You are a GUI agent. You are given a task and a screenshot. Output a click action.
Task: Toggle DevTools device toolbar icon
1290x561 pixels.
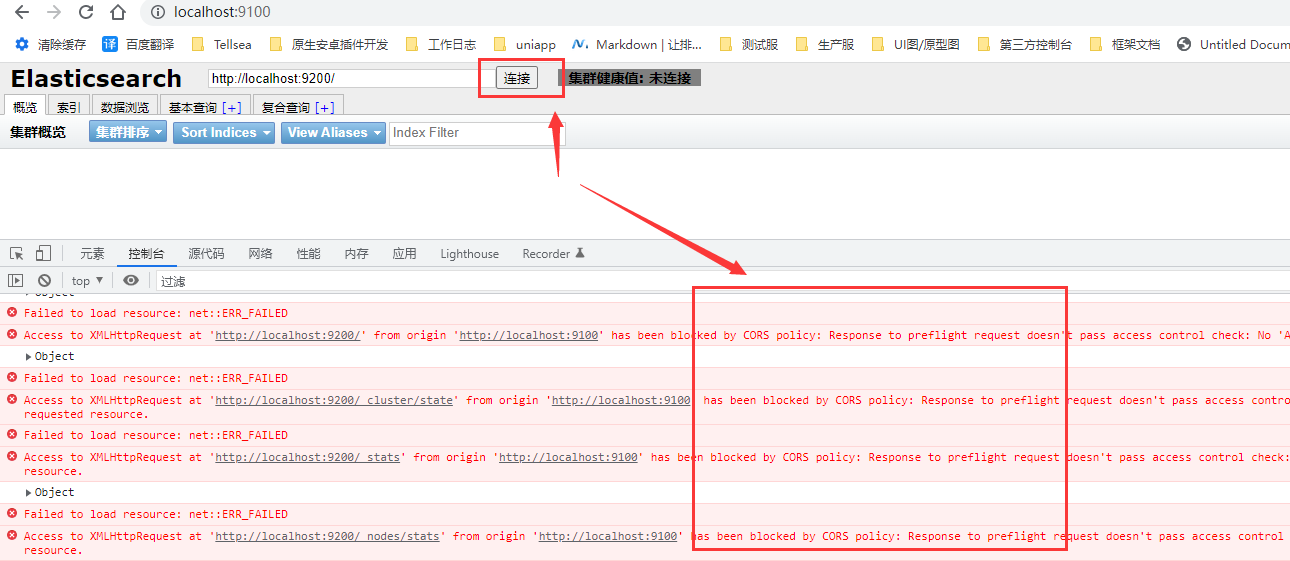pyautogui.click(x=43, y=254)
